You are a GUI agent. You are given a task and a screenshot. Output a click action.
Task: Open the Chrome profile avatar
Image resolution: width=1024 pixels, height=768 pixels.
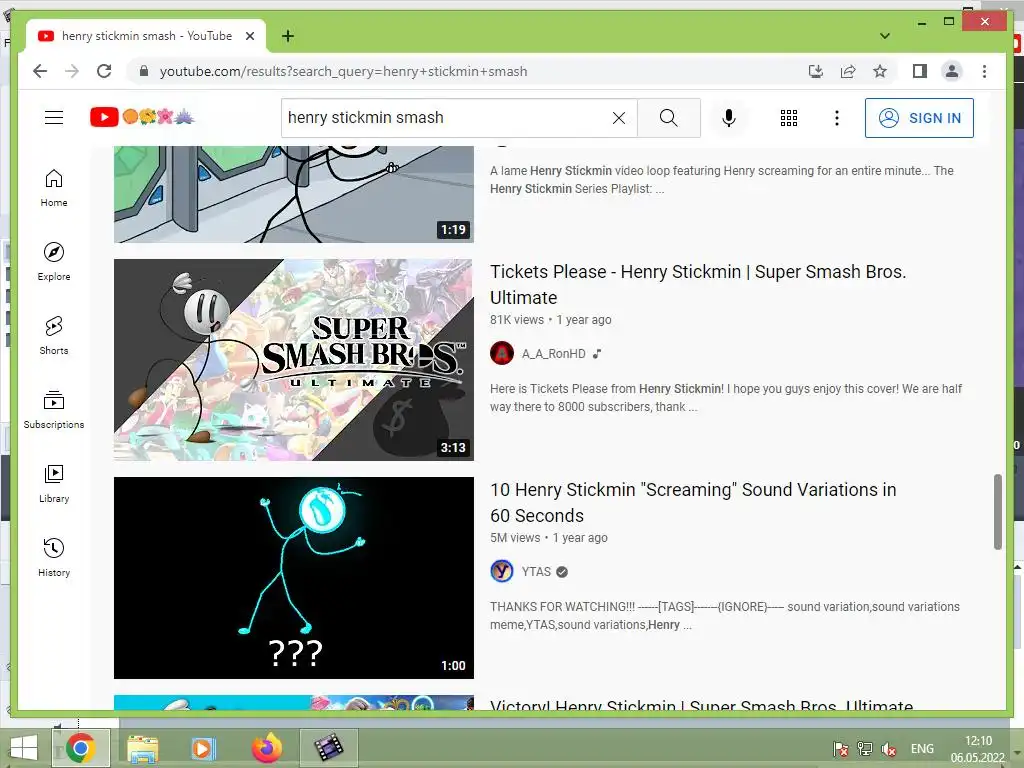[952, 71]
